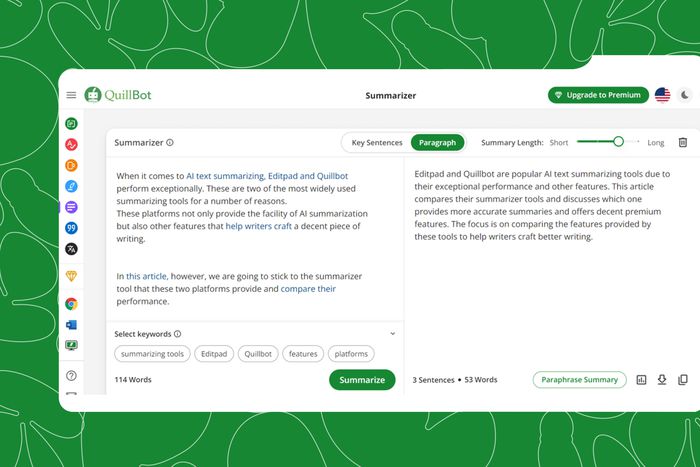
Task: Switch to Key Sentences mode
Action: tap(377, 142)
